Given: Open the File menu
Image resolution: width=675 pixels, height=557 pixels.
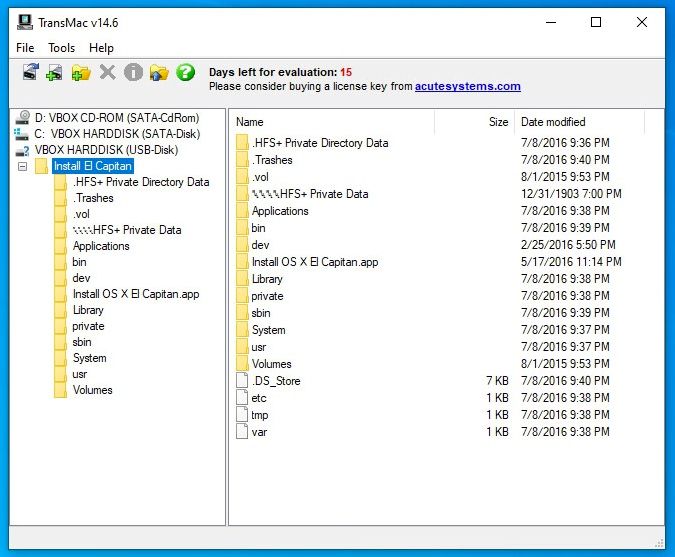Looking at the screenshot, I should 25,48.
